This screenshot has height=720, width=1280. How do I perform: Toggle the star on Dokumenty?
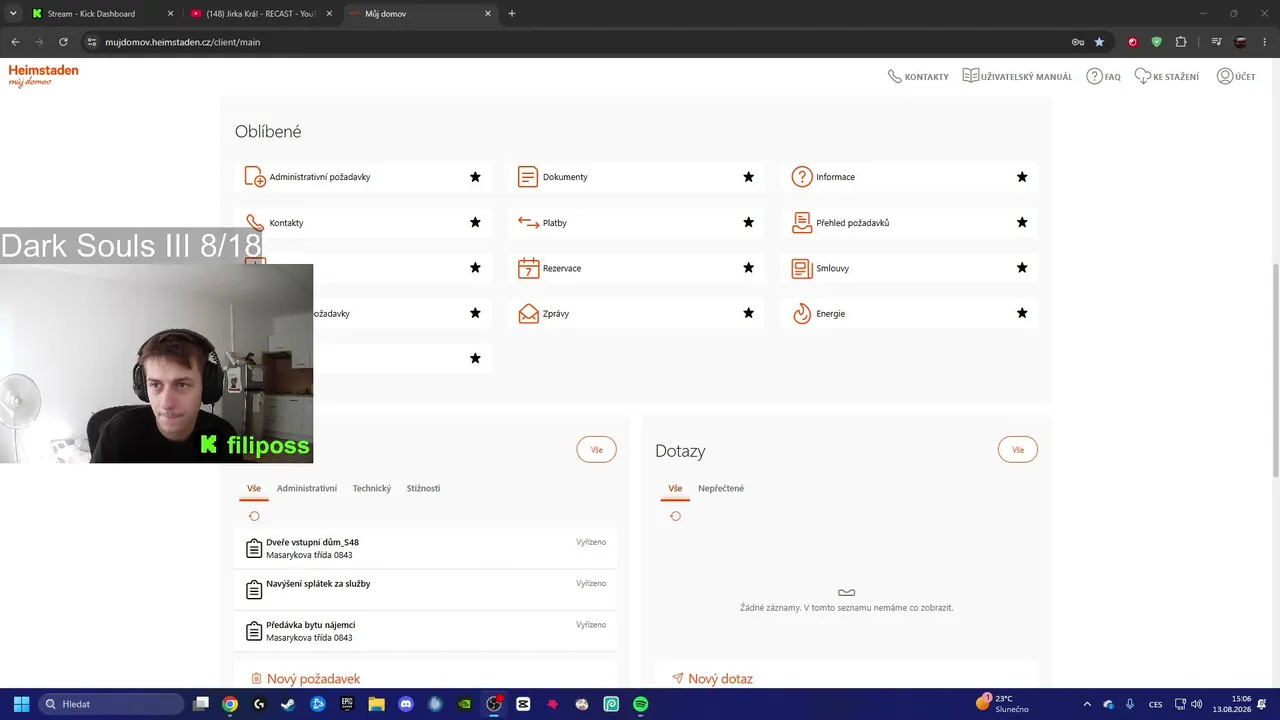(748, 177)
